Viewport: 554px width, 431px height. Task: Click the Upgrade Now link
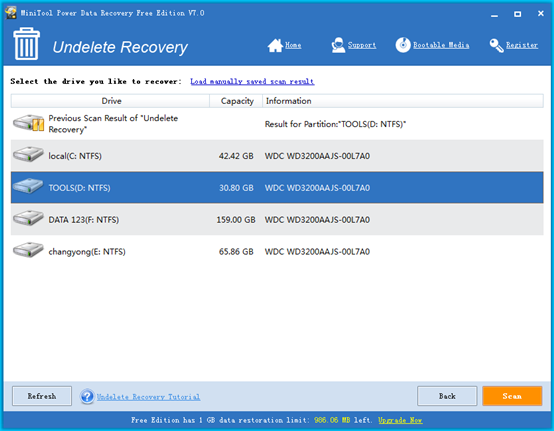click(x=400, y=420)
